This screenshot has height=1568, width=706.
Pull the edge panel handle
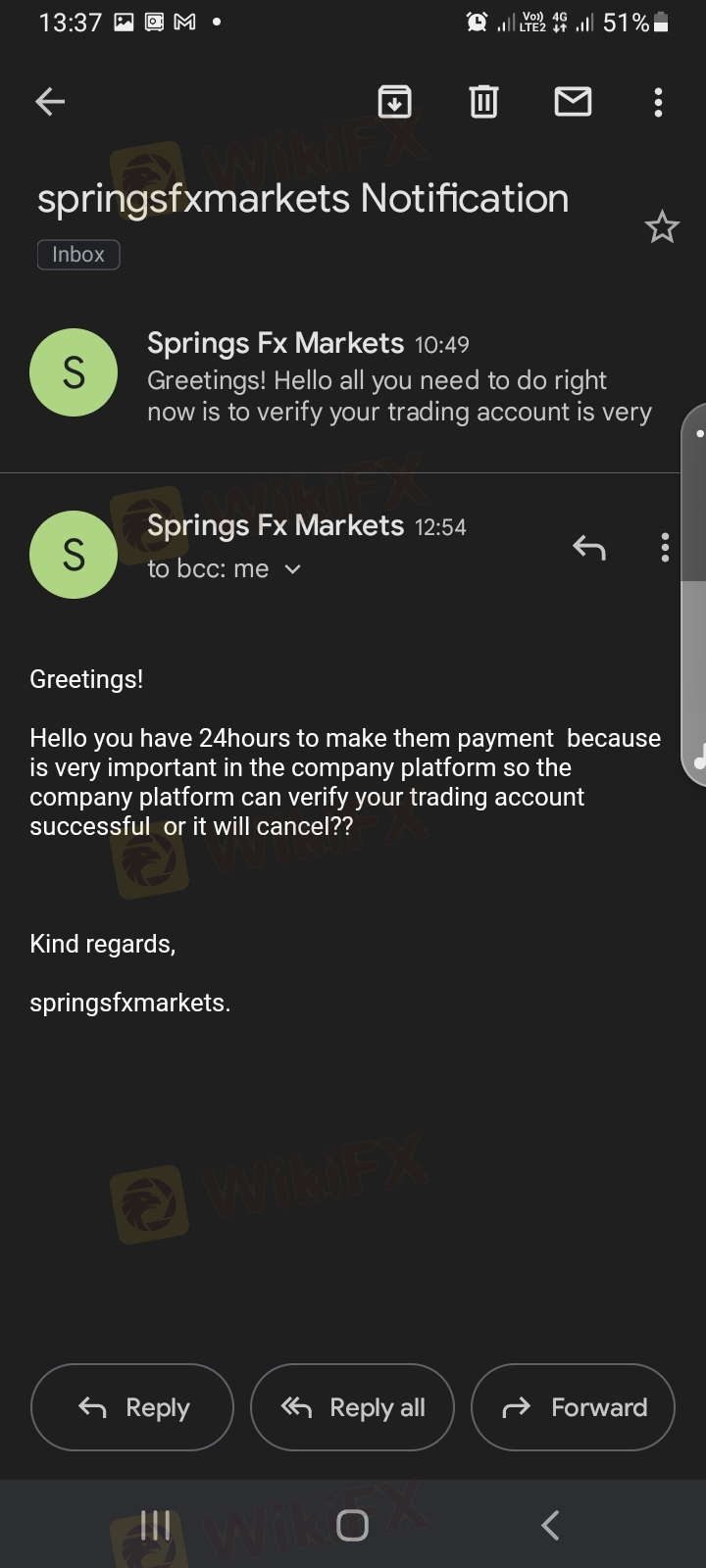[x=695, y=594]
